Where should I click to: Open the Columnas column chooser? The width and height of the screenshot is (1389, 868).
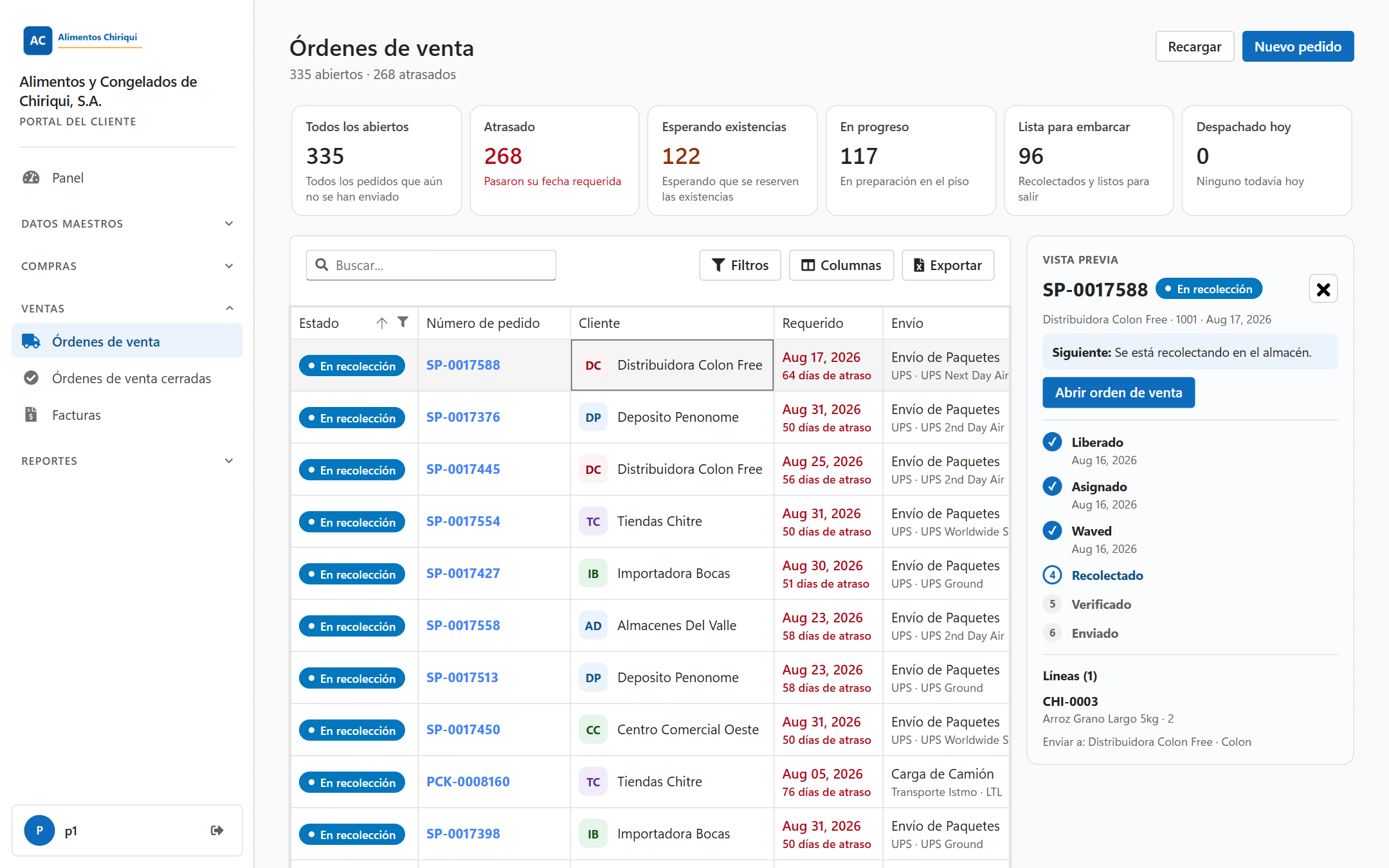(841, 265)
